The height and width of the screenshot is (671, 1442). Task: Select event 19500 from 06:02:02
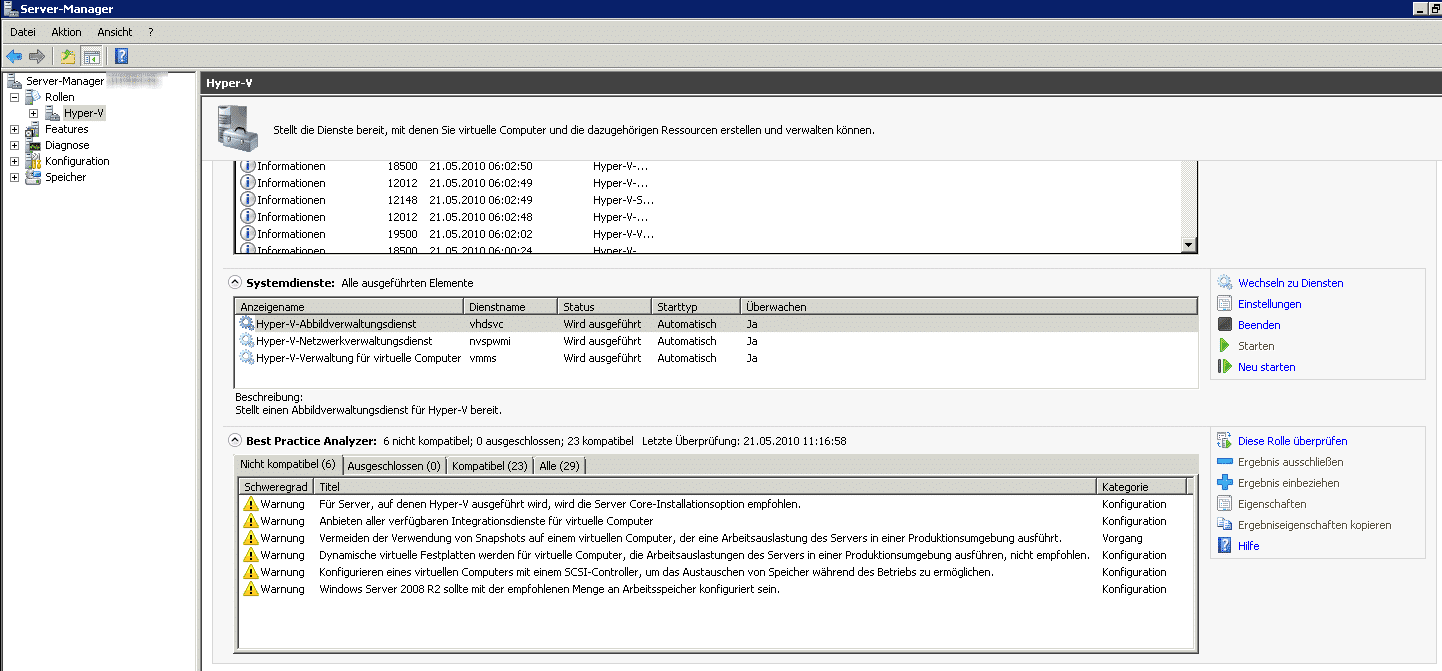pyautogui.click(x=710, y=234)
